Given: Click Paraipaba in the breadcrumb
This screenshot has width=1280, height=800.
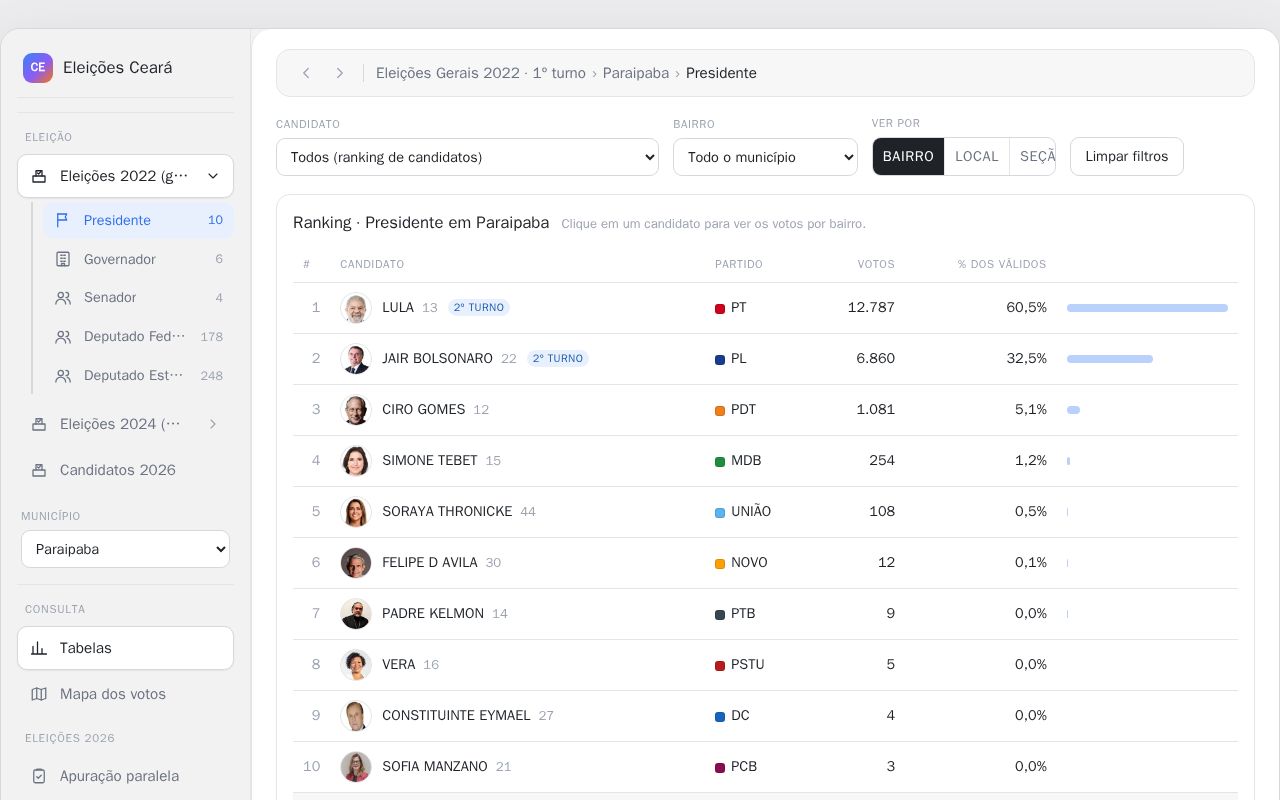Looking at the screenshot, I should 636,73.
